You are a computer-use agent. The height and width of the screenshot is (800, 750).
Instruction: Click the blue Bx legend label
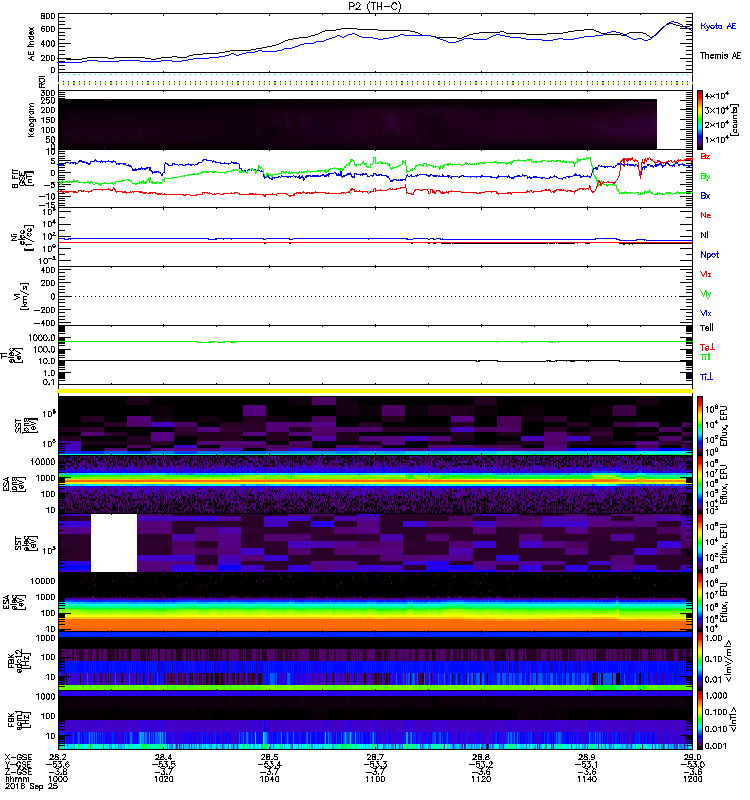(x=705, y=196)
